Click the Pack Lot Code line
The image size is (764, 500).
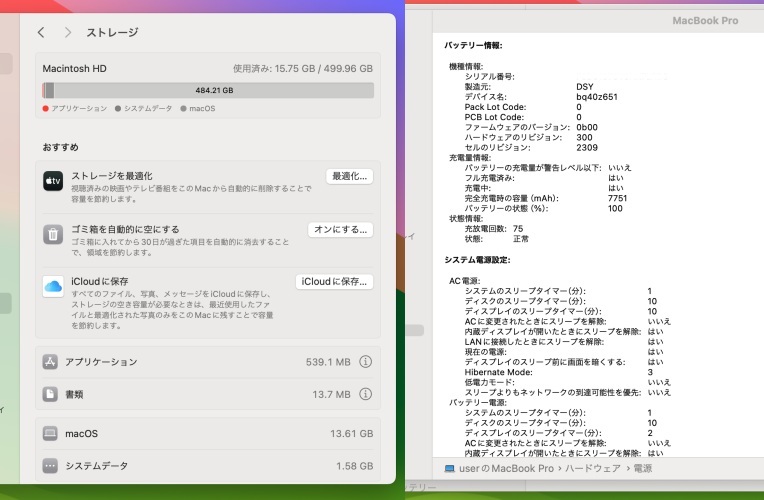click(523, 107)
